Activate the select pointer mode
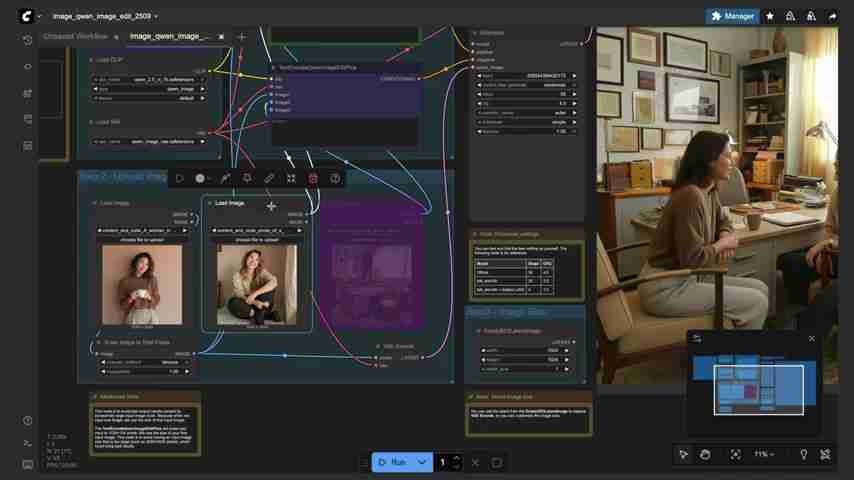Viewport: 854px width, 480px height. (x=684, y=454)
